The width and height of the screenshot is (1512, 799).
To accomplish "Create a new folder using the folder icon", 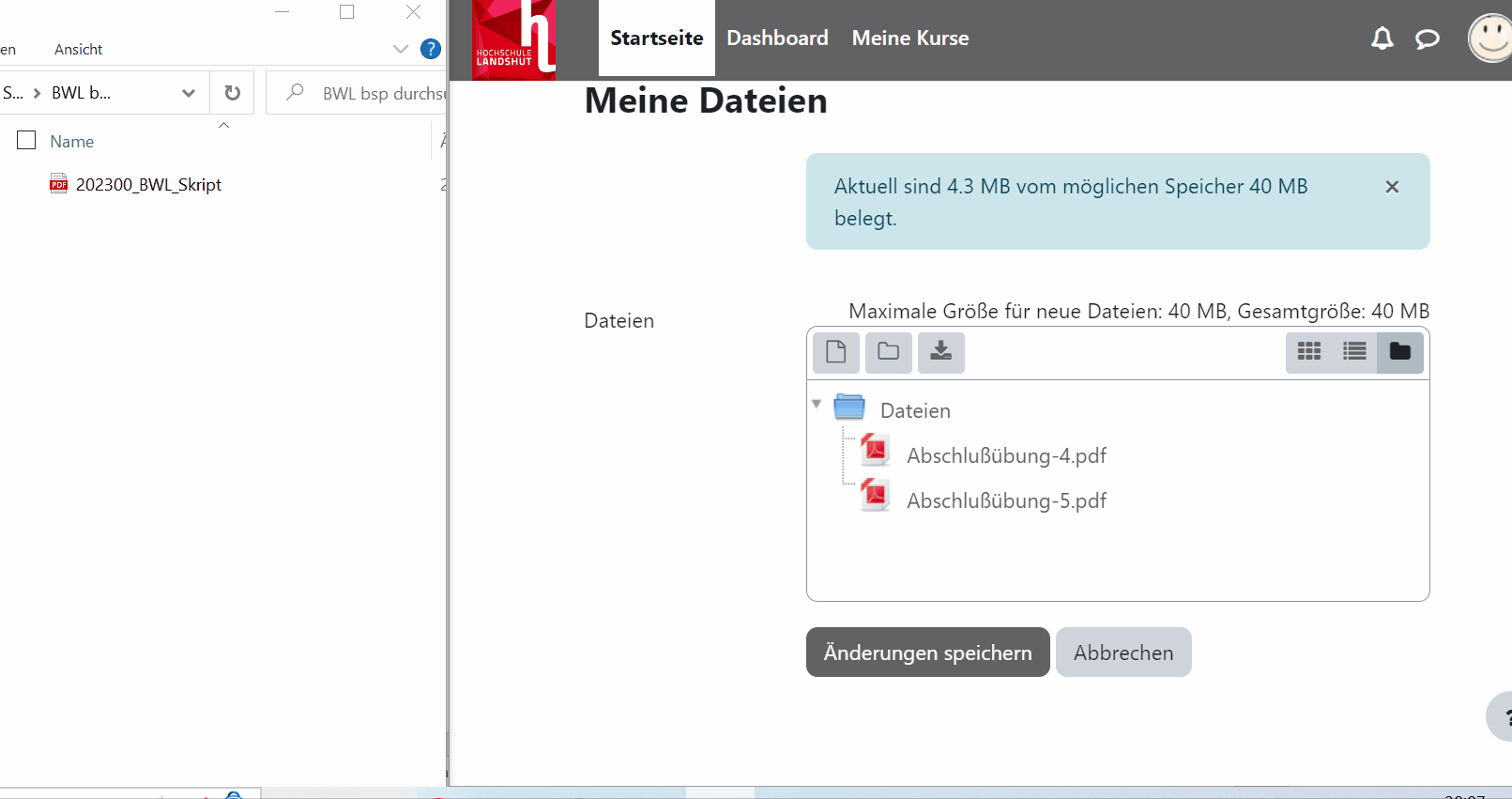I will point(888,352).
